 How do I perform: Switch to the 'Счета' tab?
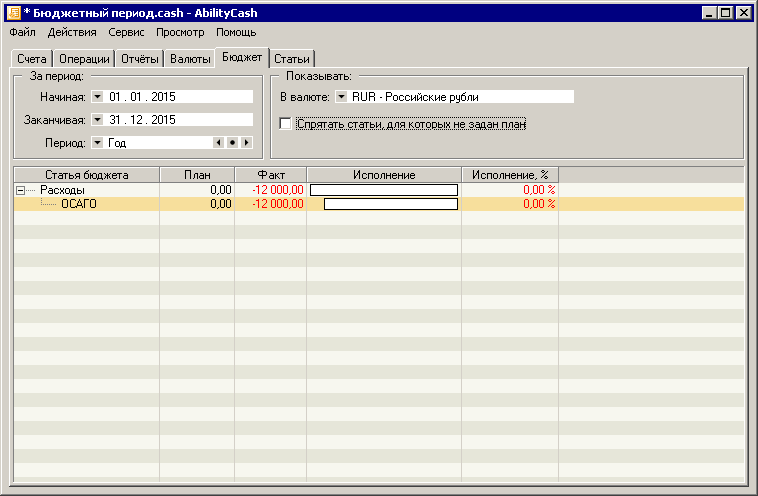pos(32,59)
